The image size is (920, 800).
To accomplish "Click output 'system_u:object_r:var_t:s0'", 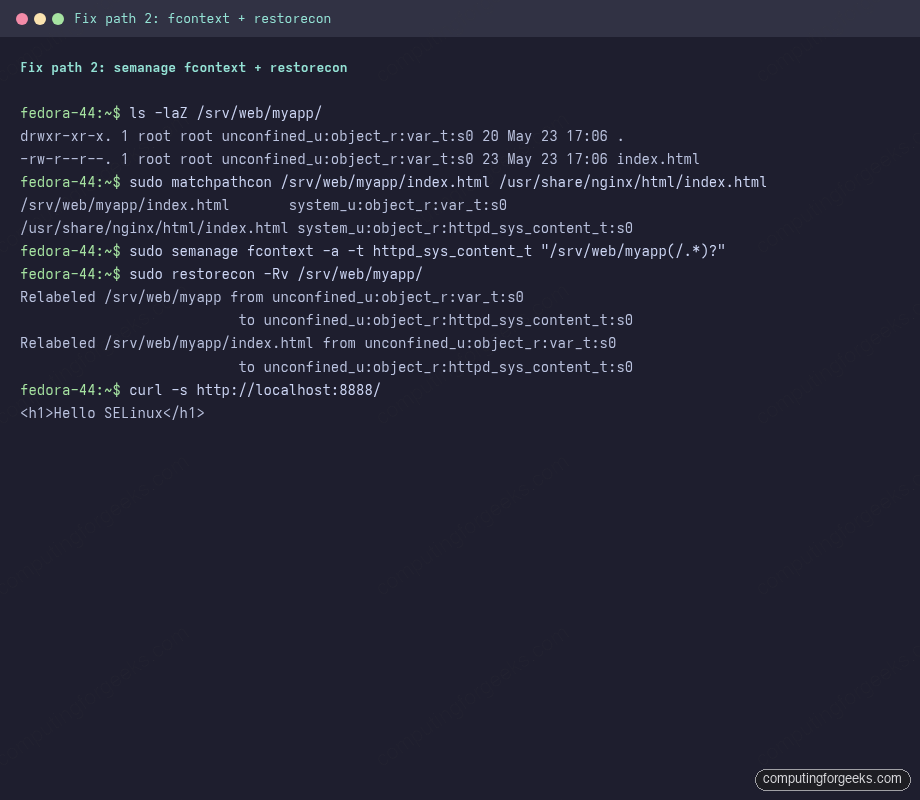I will click(x=398, y=205).
